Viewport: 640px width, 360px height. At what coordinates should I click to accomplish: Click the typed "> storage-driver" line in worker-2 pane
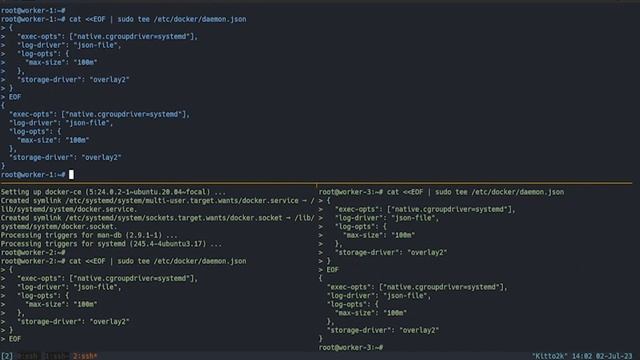(65, 322)
